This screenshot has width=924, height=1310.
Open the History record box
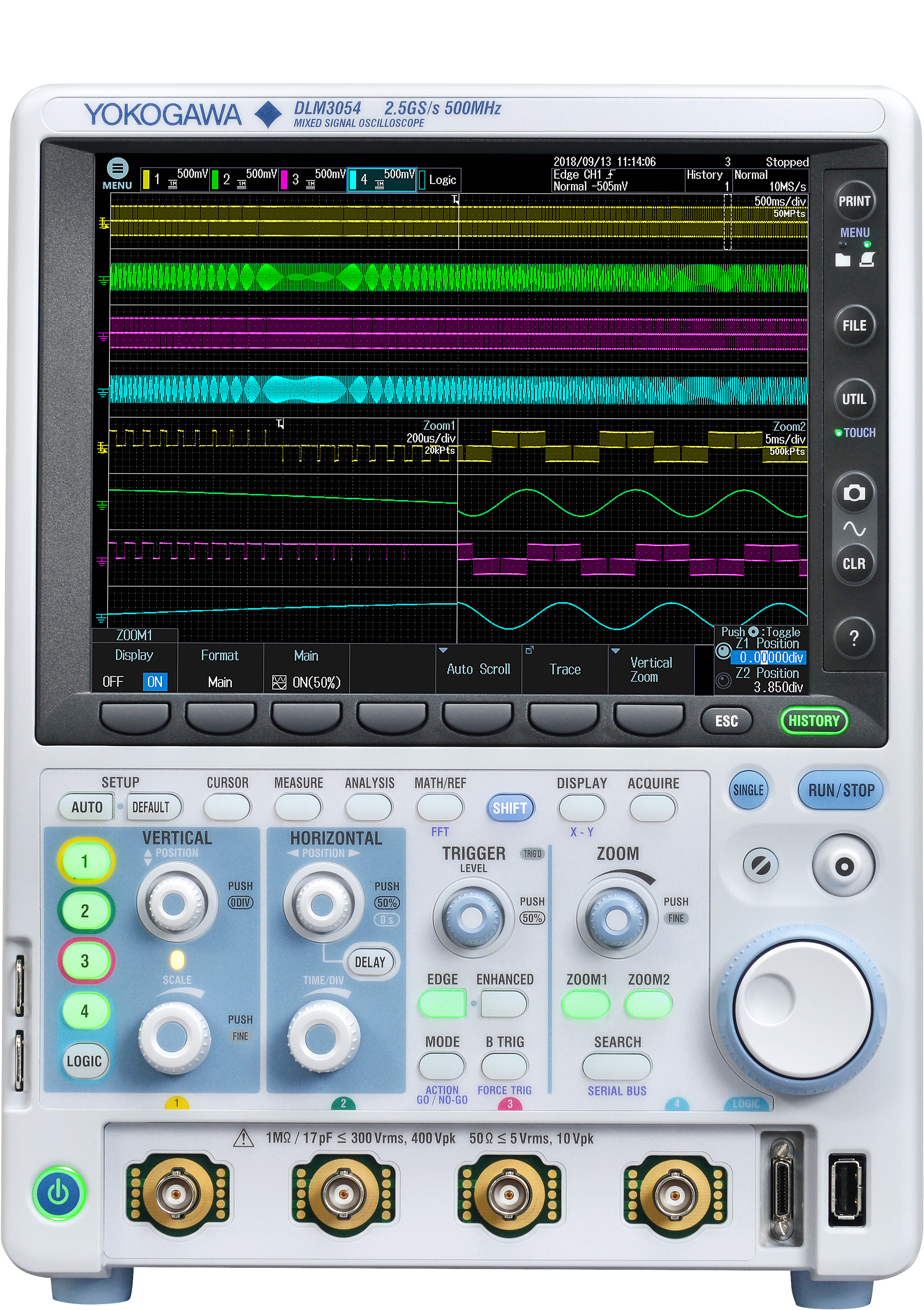click(708, 180)
